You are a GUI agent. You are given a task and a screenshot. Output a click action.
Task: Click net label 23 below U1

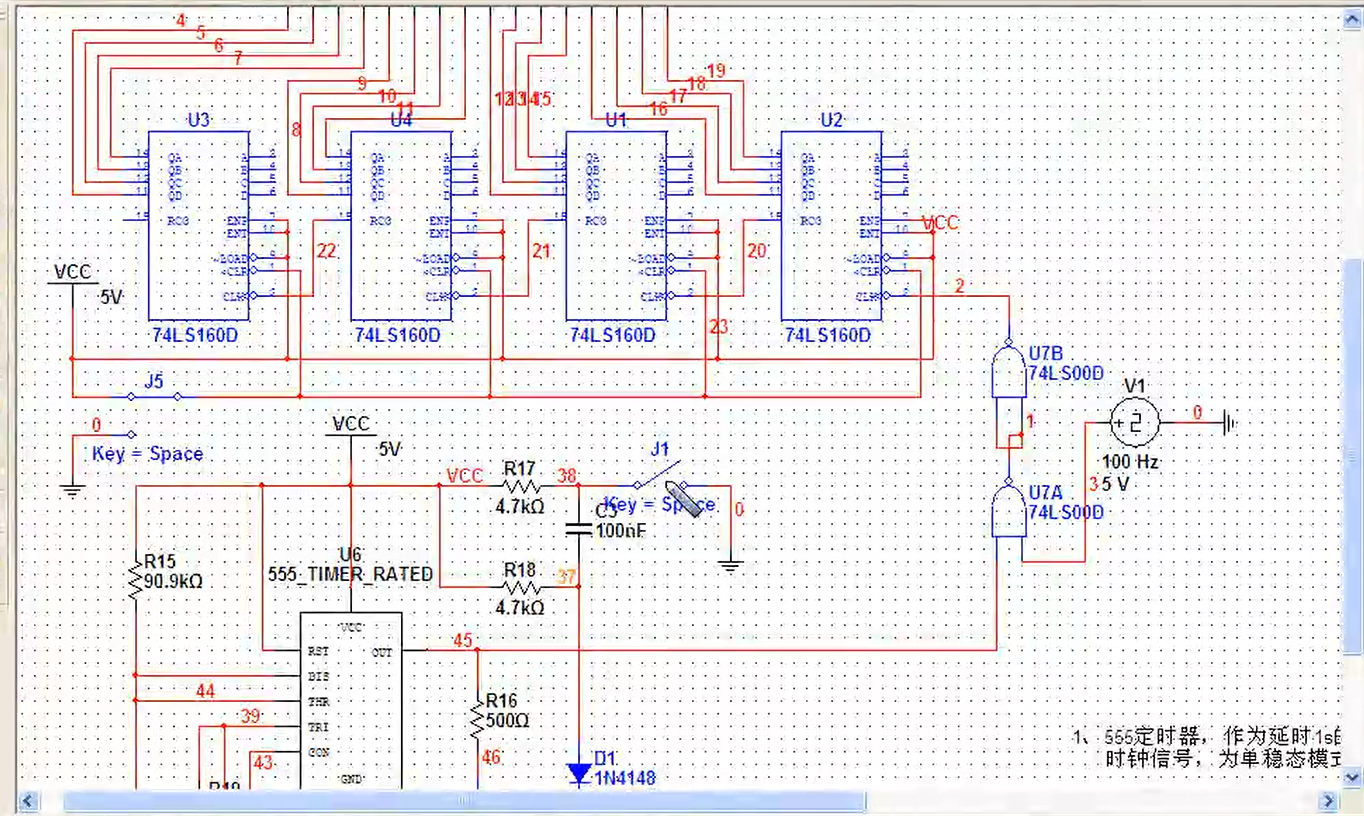tap(719, 327)
